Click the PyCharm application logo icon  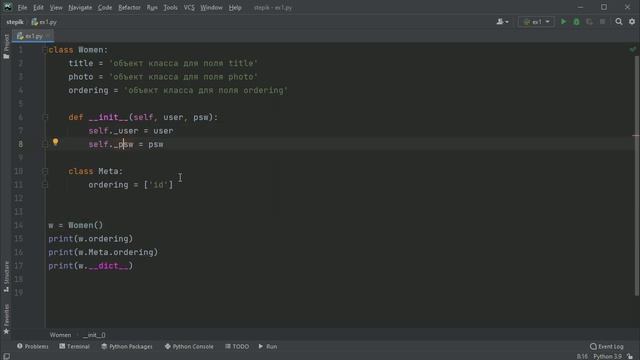7,7
